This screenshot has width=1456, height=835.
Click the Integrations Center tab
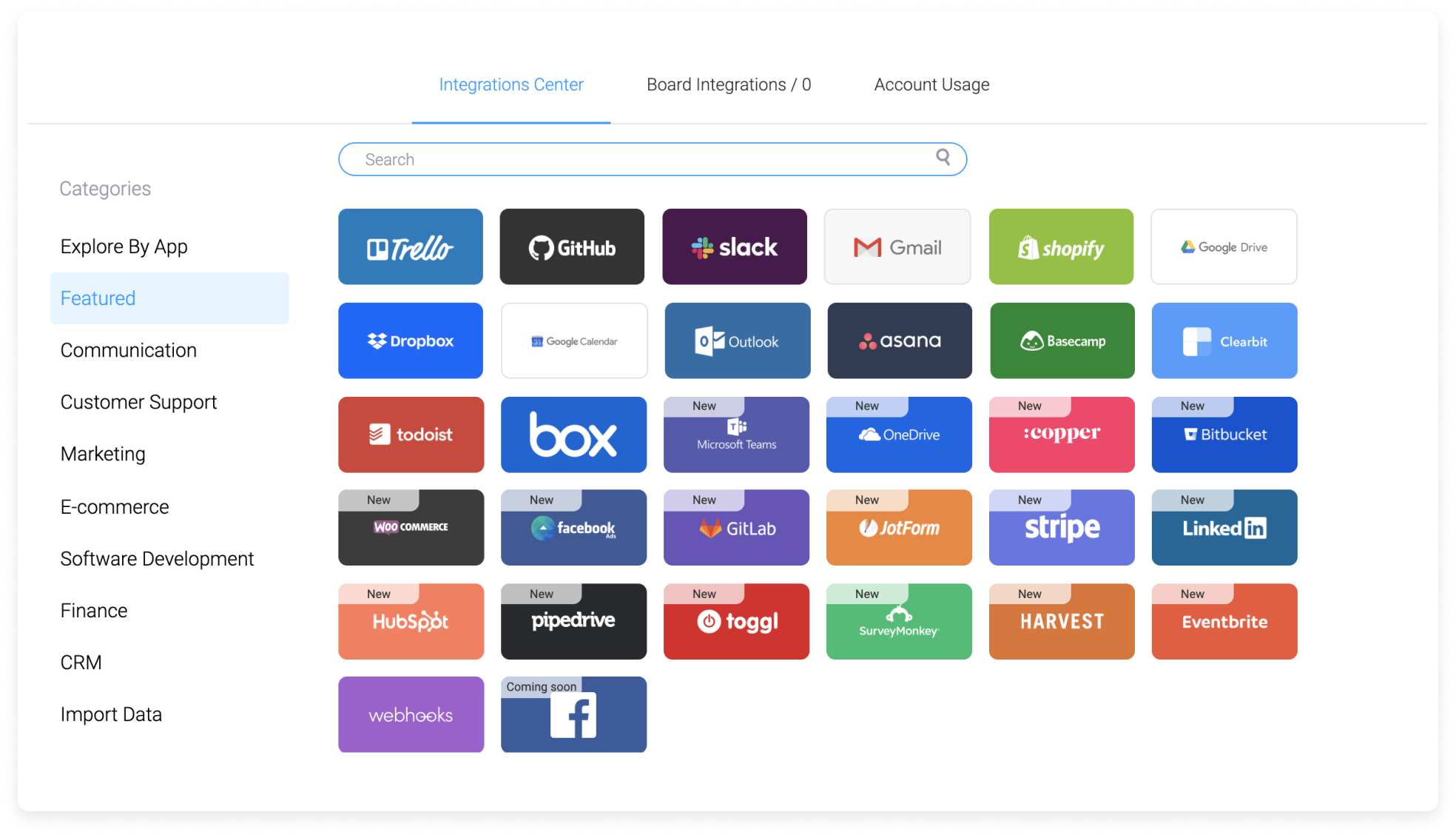point(510,83)
